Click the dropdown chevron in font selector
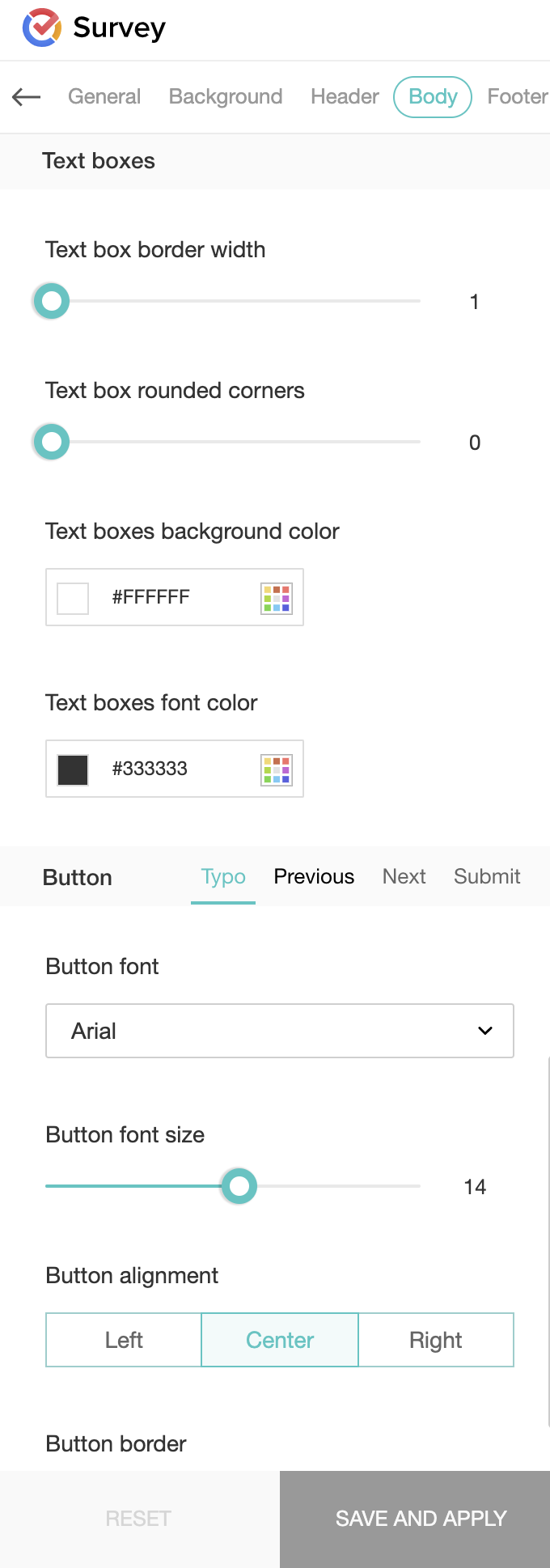 coord(485,1031)
